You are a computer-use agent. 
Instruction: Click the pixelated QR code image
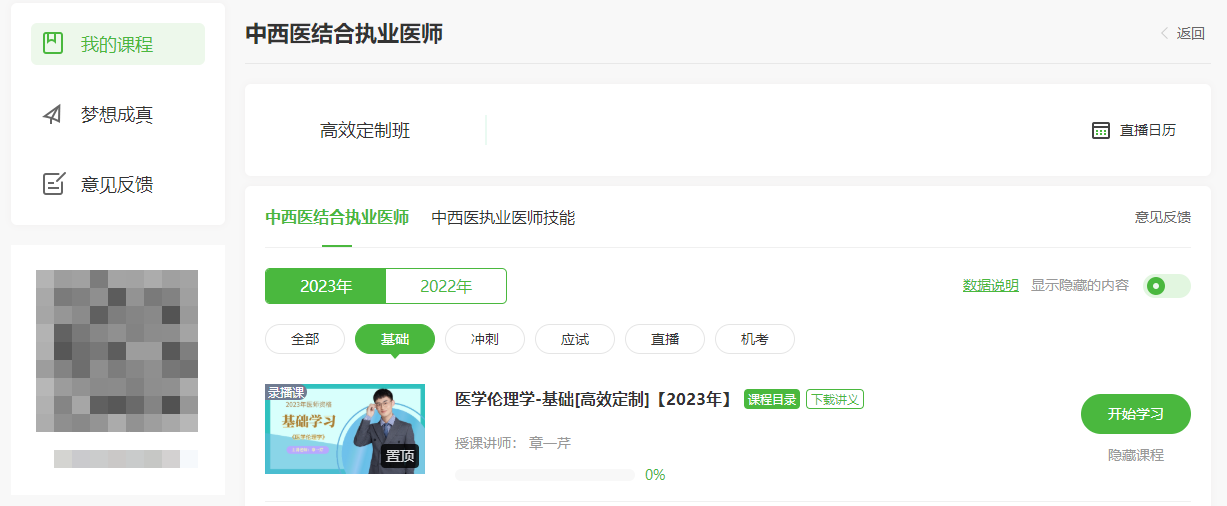[x=117, y=350]
